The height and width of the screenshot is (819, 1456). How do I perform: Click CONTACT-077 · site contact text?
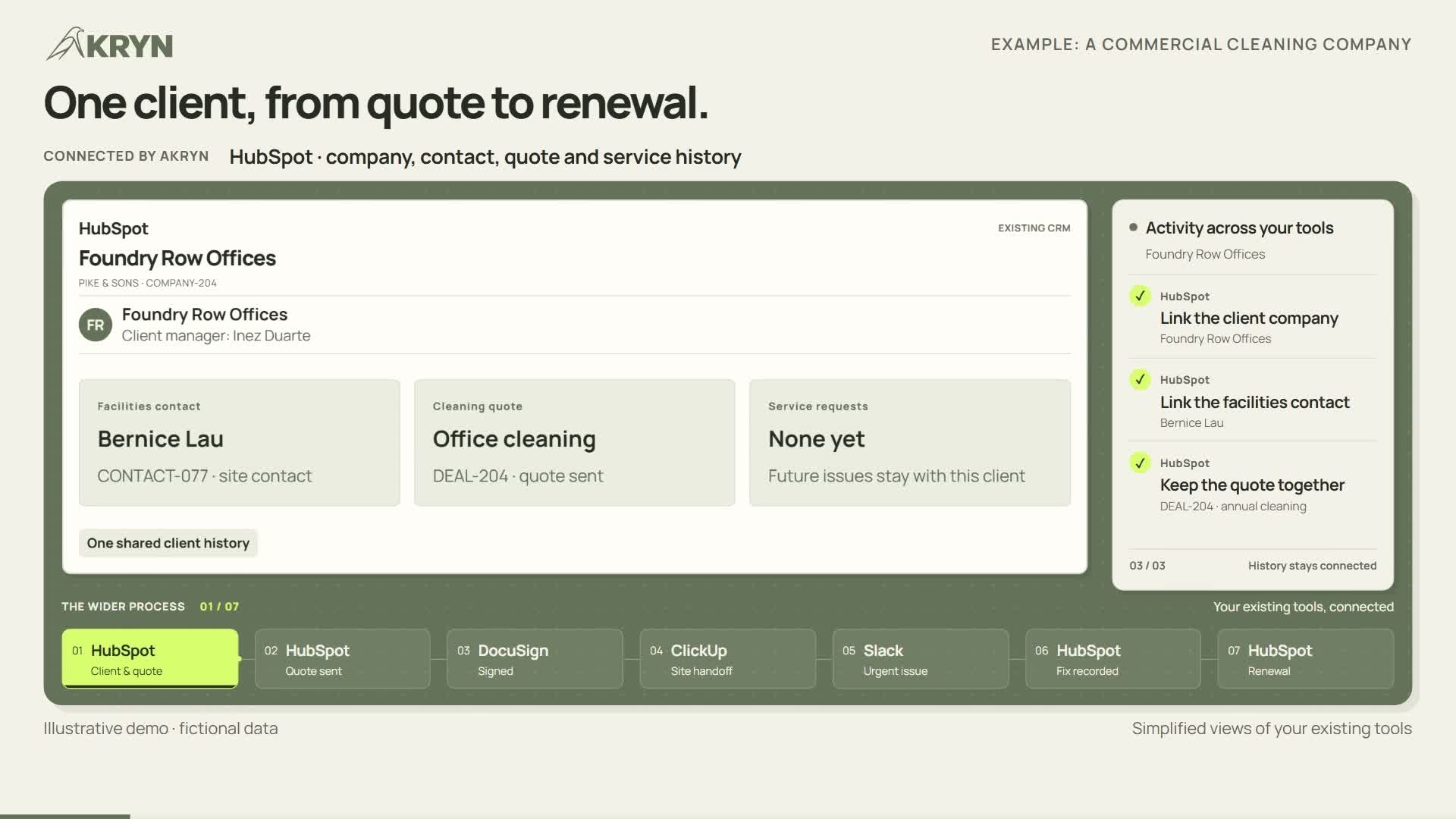(x=205, y=476)
